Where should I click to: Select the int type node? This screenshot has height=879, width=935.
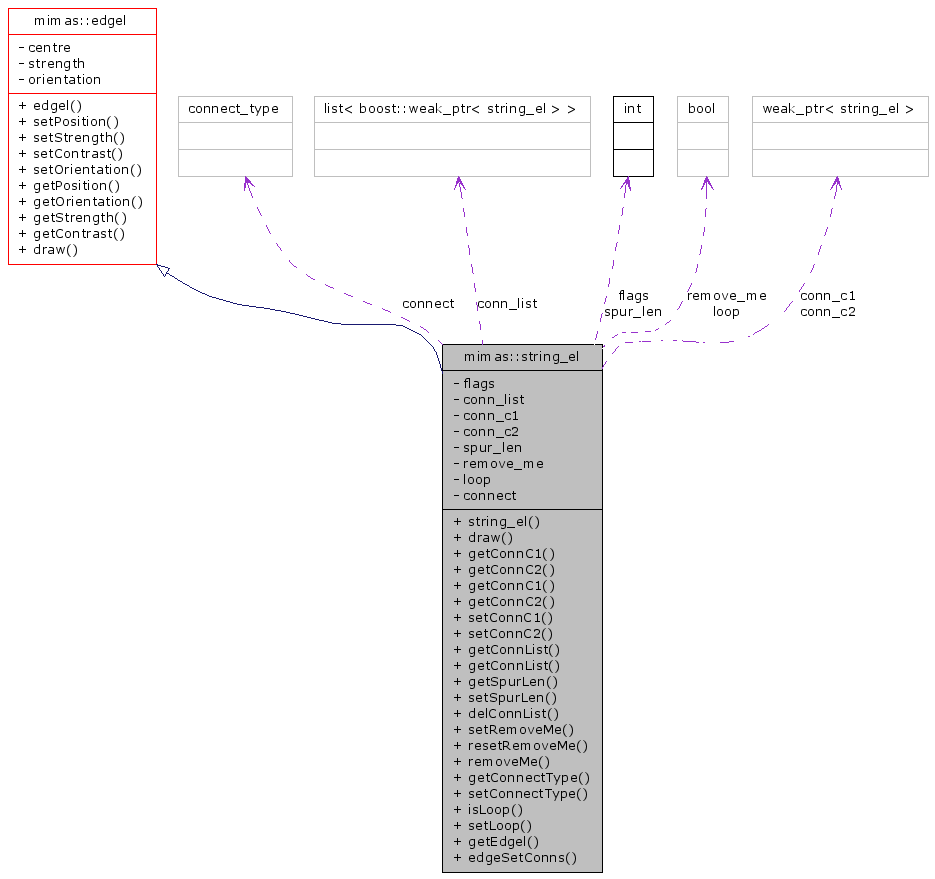[x=632, y=108]
